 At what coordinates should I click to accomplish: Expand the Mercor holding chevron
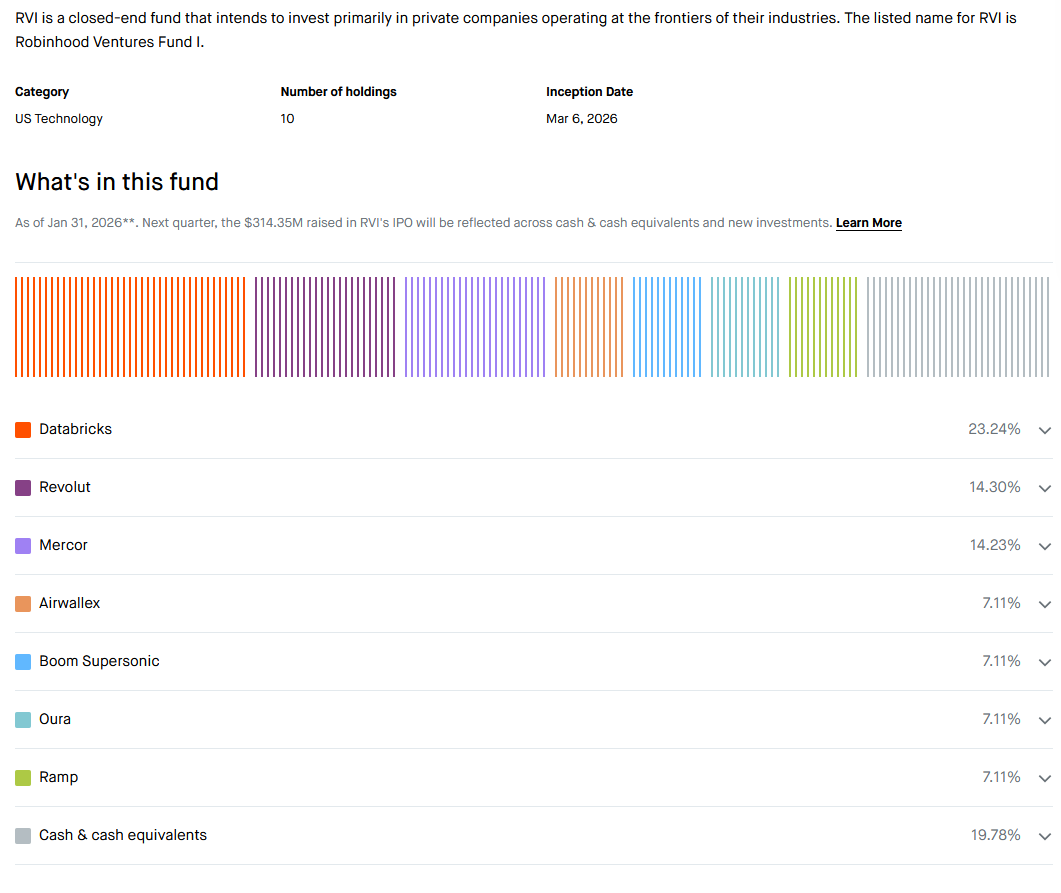tap(1045, 547)
